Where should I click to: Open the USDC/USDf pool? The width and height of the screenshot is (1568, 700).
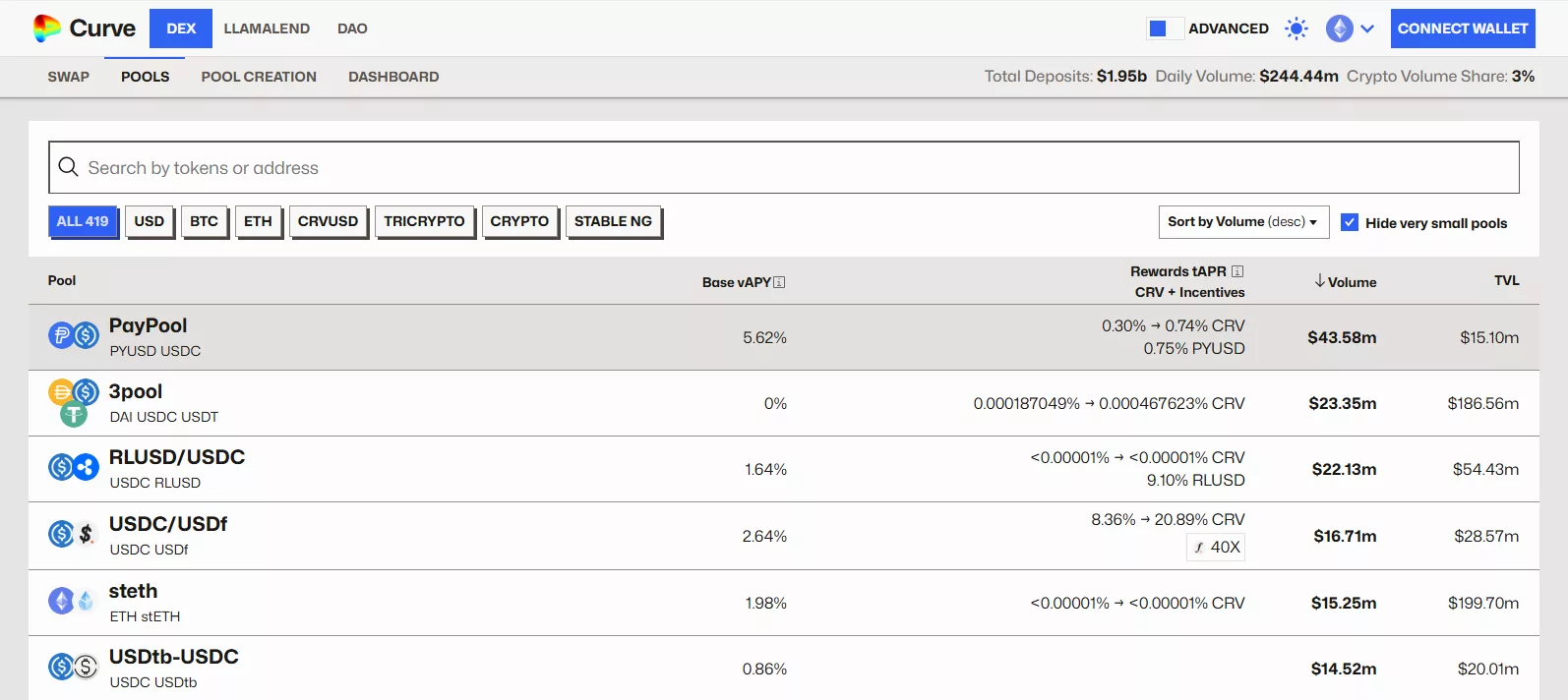click(784, 536)
